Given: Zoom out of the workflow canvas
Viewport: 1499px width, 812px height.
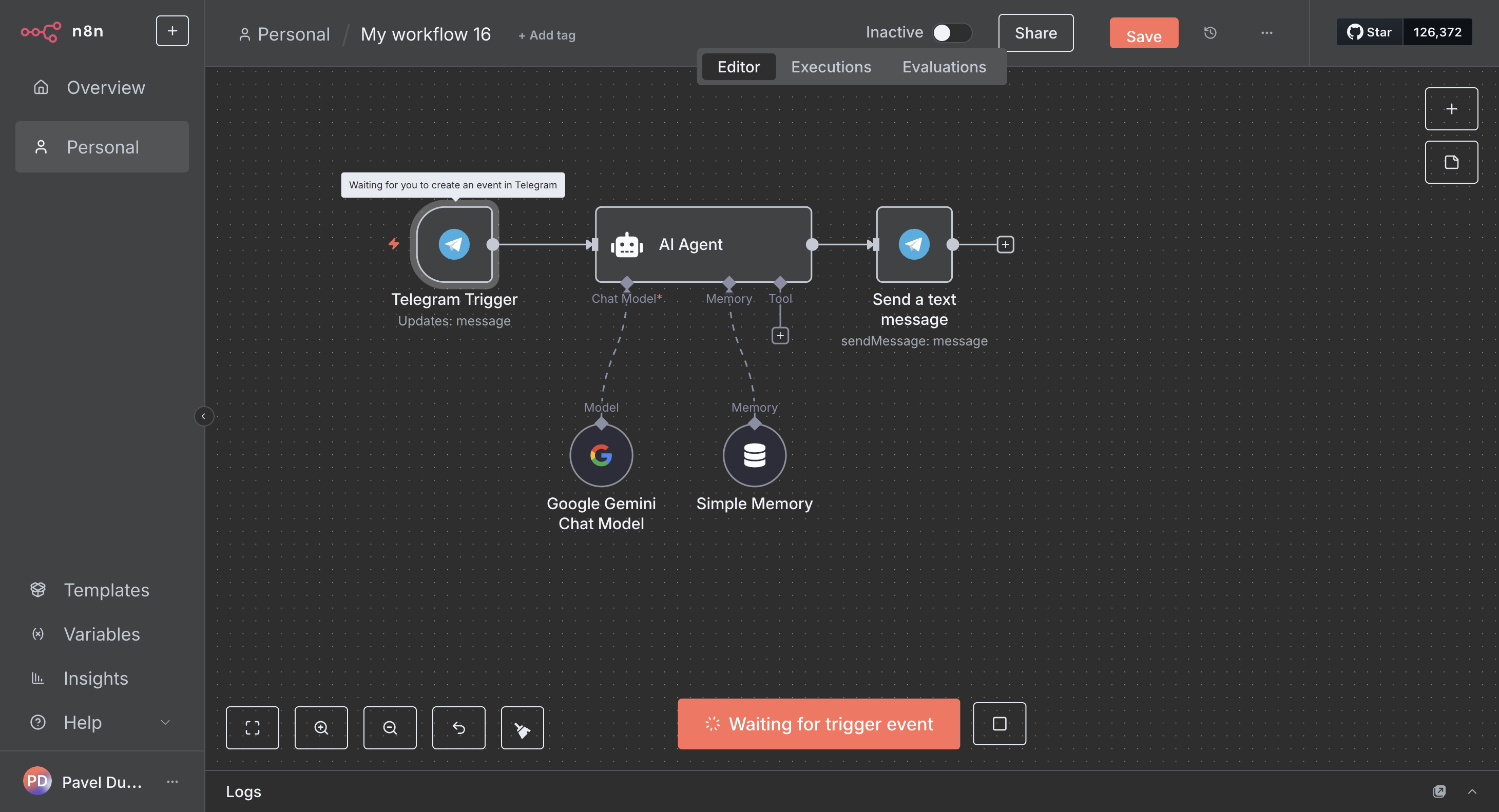Looking at the screenshot, I should tap(389, 728).
